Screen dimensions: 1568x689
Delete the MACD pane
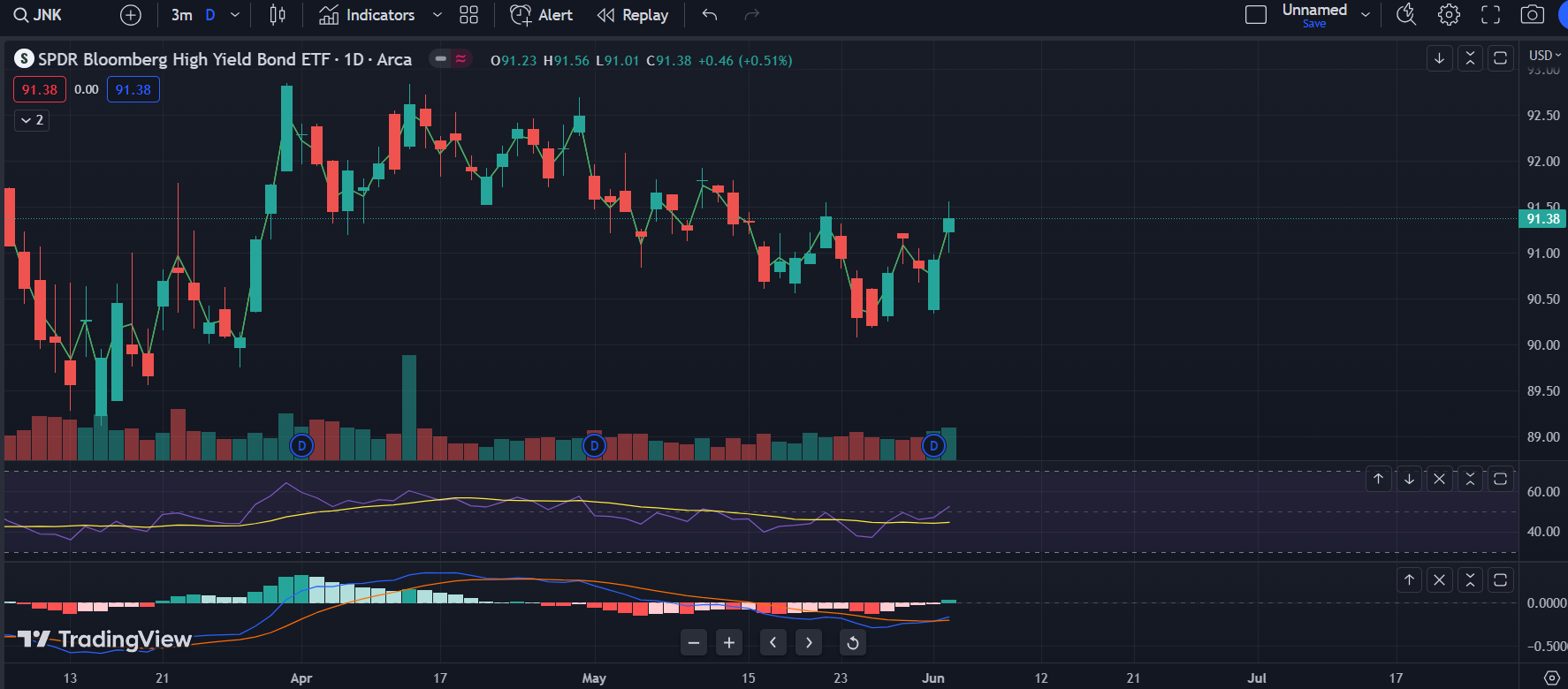pyautogui.click(x=1440, y=580)
